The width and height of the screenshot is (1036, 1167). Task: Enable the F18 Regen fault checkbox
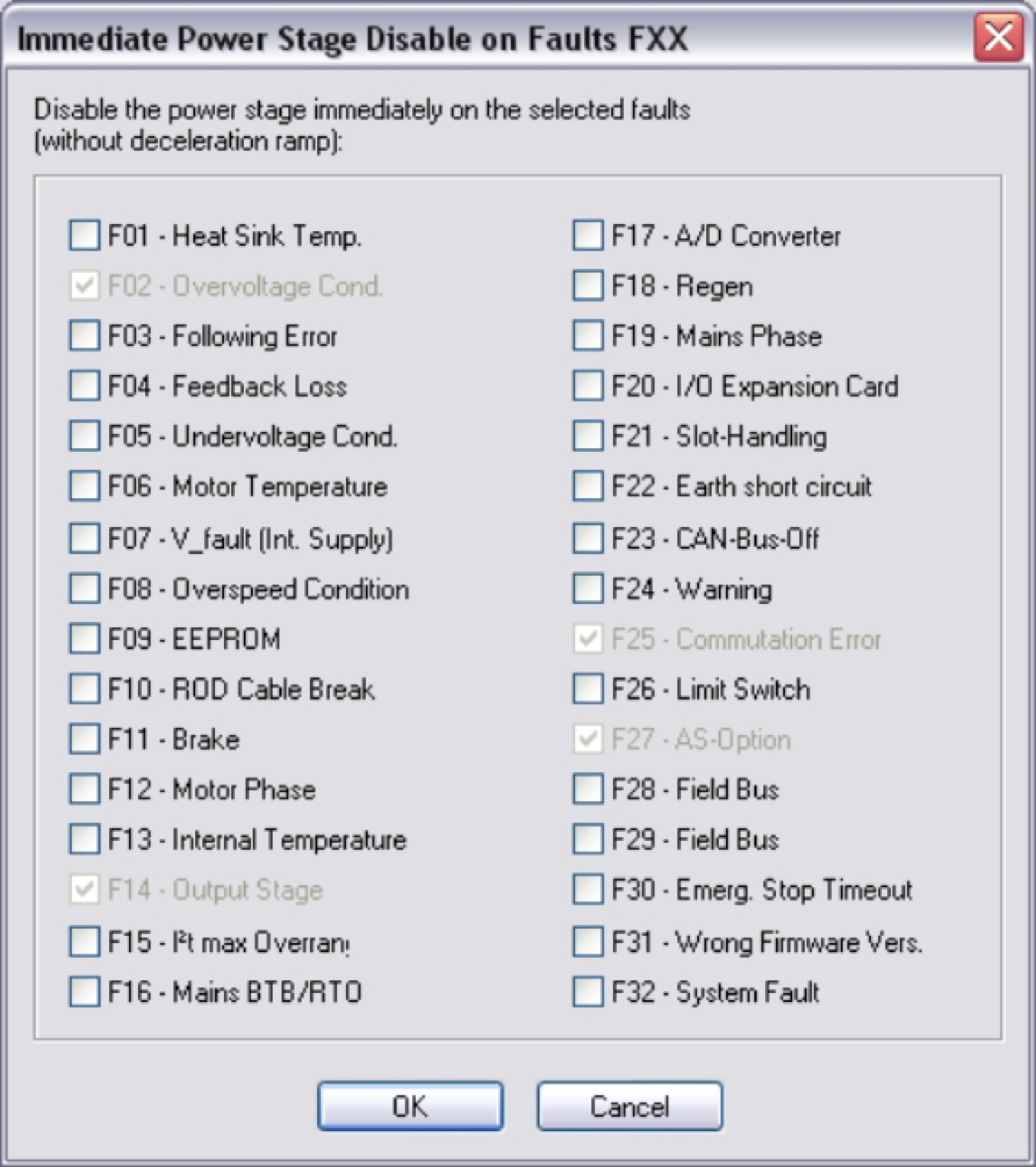click(588, 286)
